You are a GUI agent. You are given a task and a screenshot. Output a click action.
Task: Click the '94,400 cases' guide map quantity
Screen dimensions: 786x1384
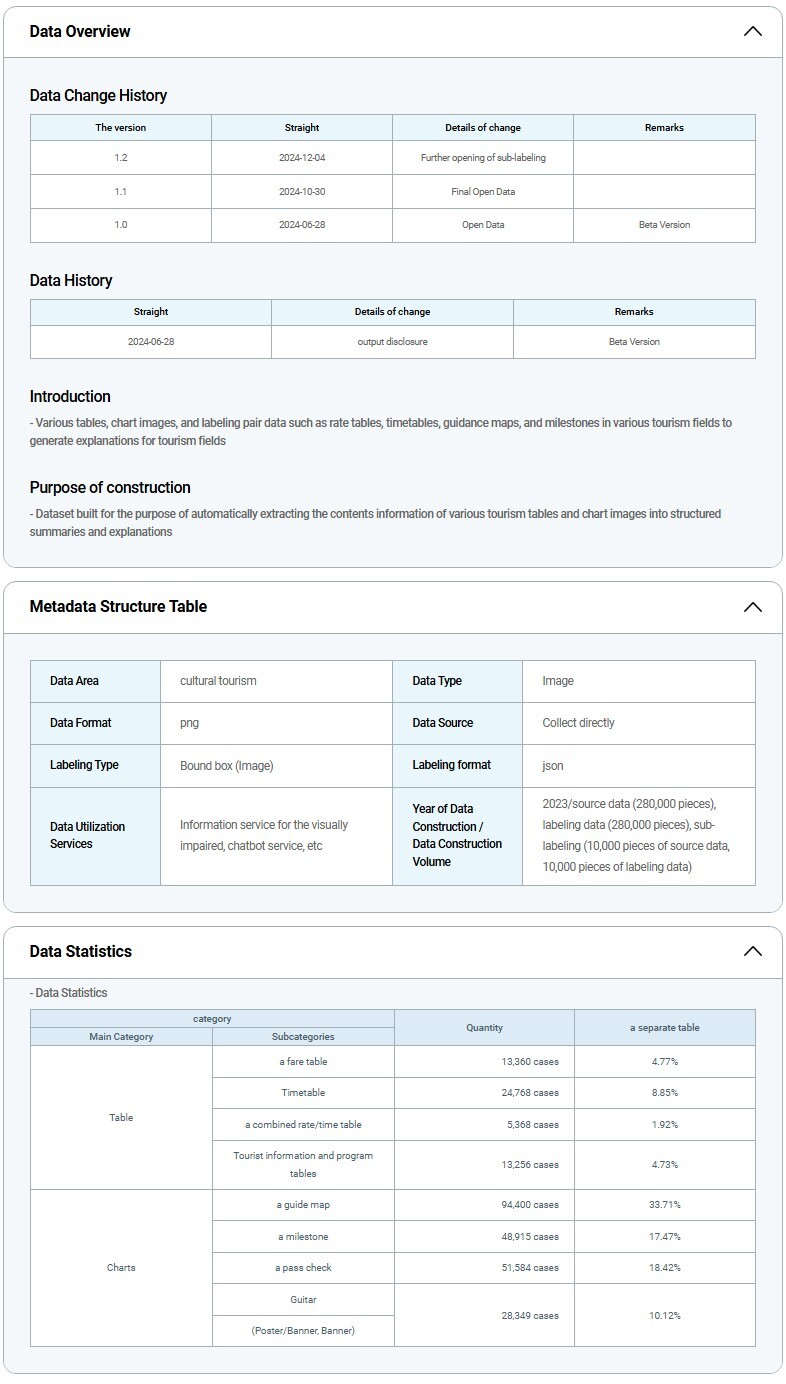coord(530,1205)
